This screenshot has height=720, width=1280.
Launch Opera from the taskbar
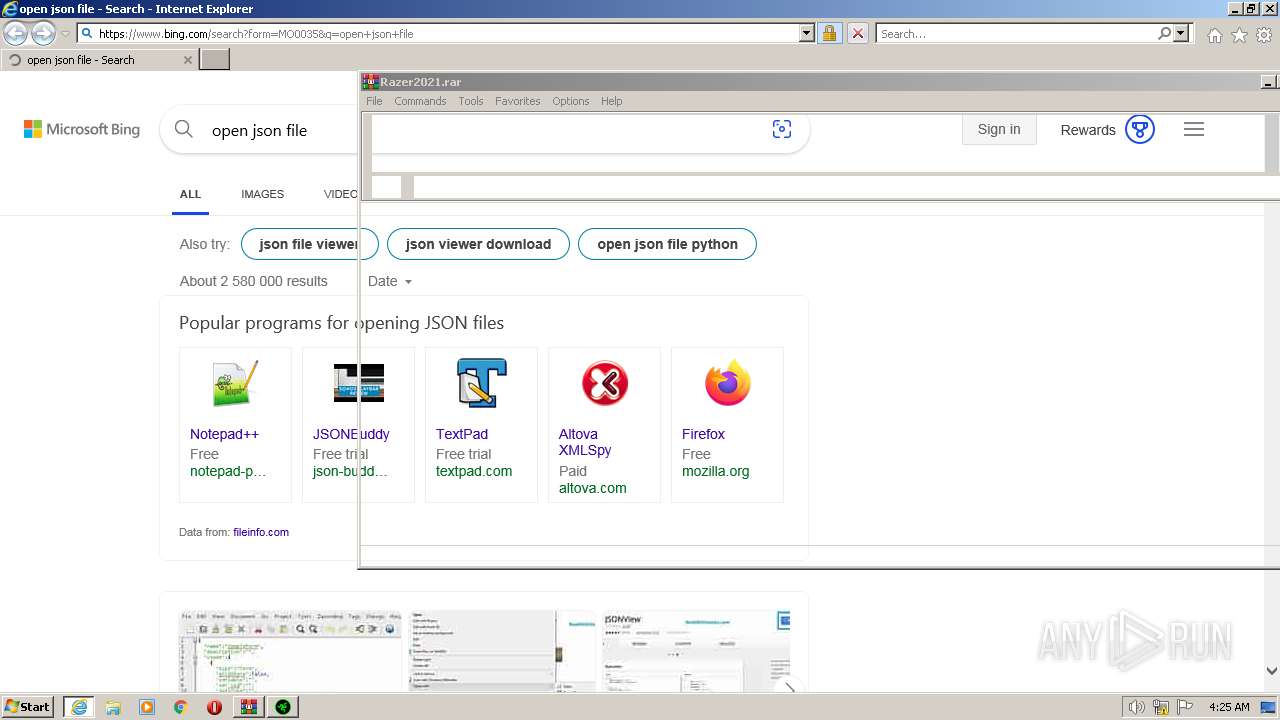pyautogui.click(x=214, y=707)
